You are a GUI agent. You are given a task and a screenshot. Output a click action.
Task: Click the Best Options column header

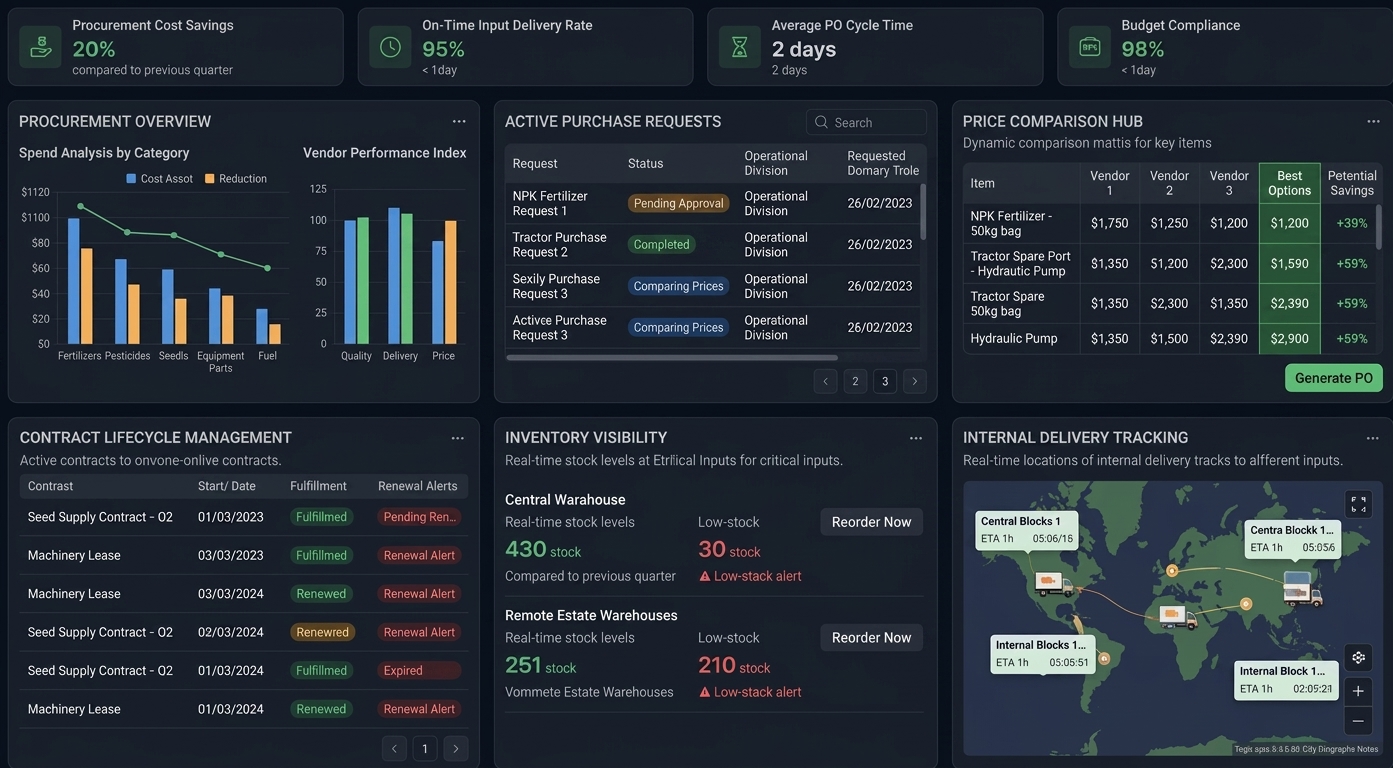tap(1289, 183)
